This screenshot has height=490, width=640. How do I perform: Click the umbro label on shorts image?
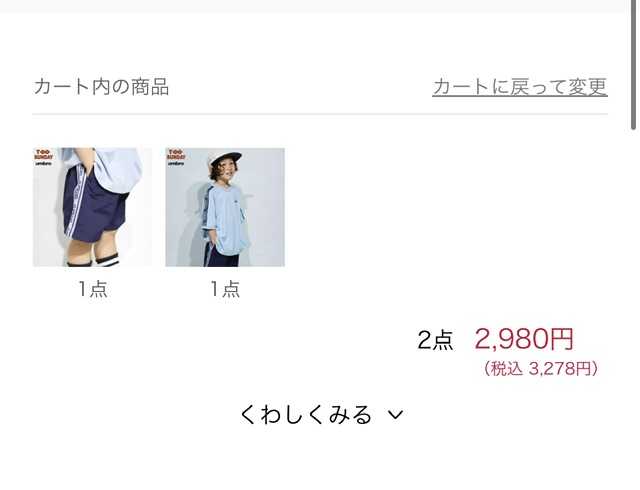[x=43, y=163]
